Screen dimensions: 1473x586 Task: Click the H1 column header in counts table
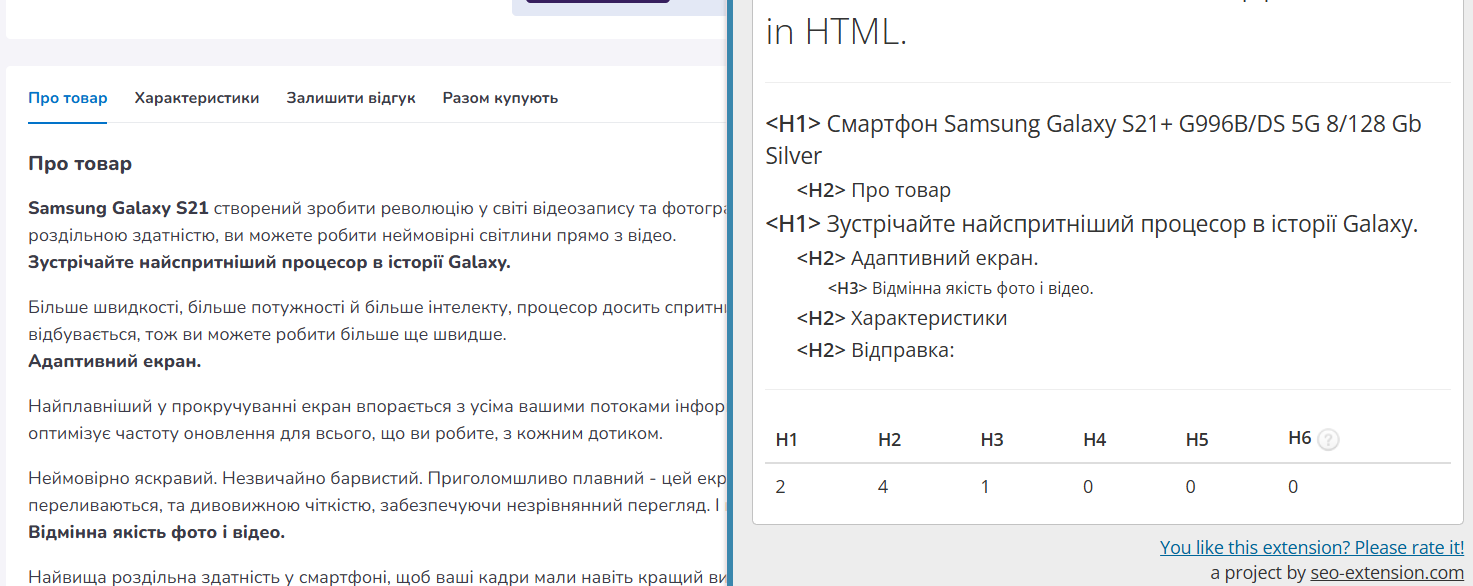pos(787,439)
